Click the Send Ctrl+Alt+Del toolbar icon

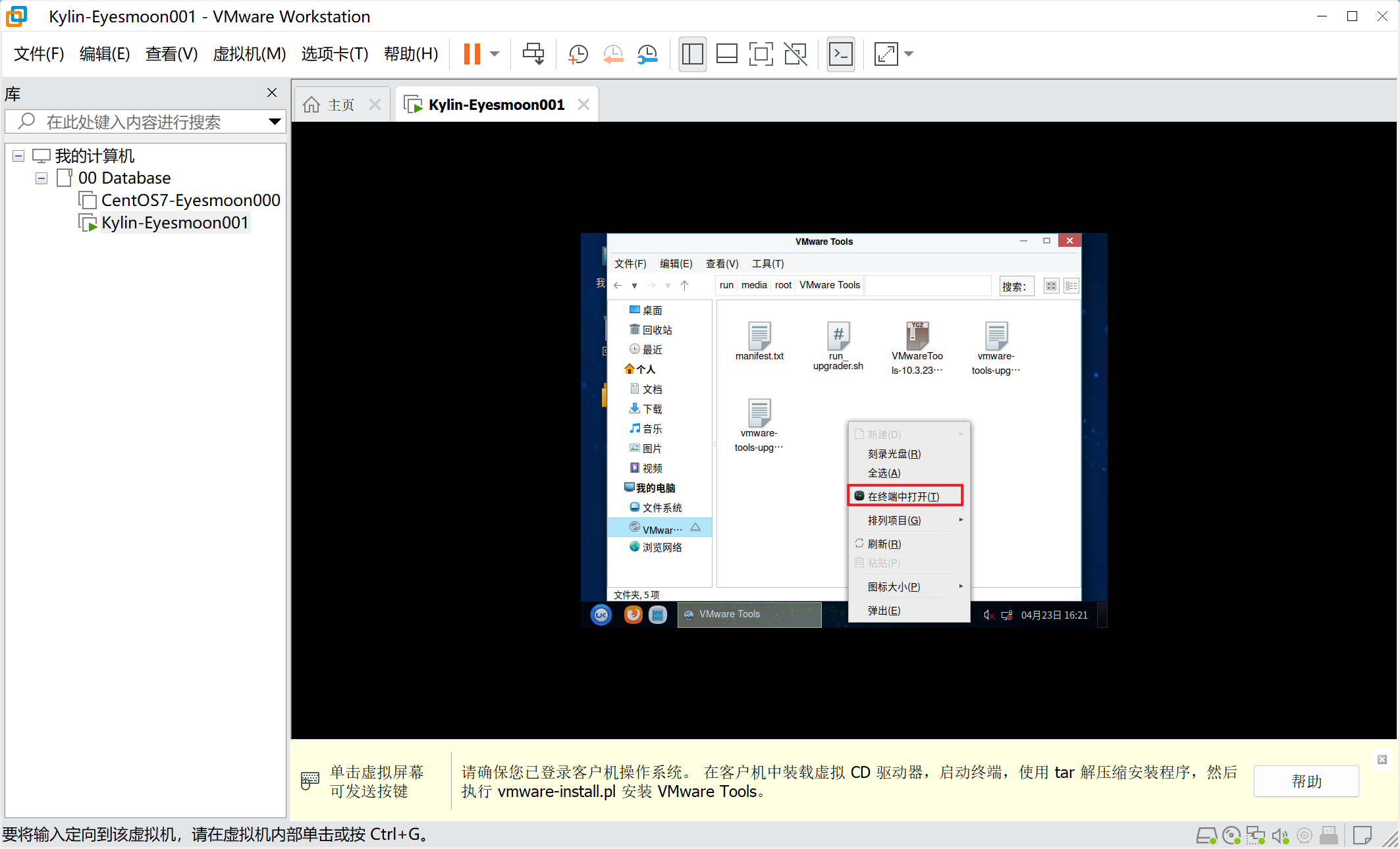coord(533,54)
